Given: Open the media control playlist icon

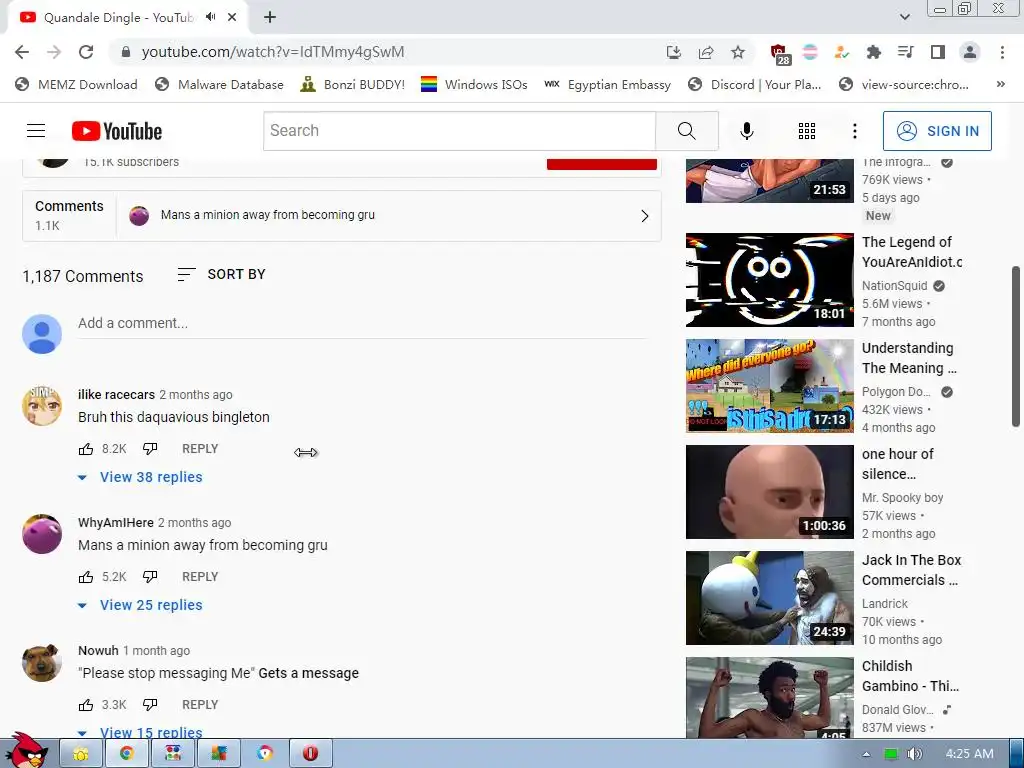Looking at the screenshot, I should (905, 52).
